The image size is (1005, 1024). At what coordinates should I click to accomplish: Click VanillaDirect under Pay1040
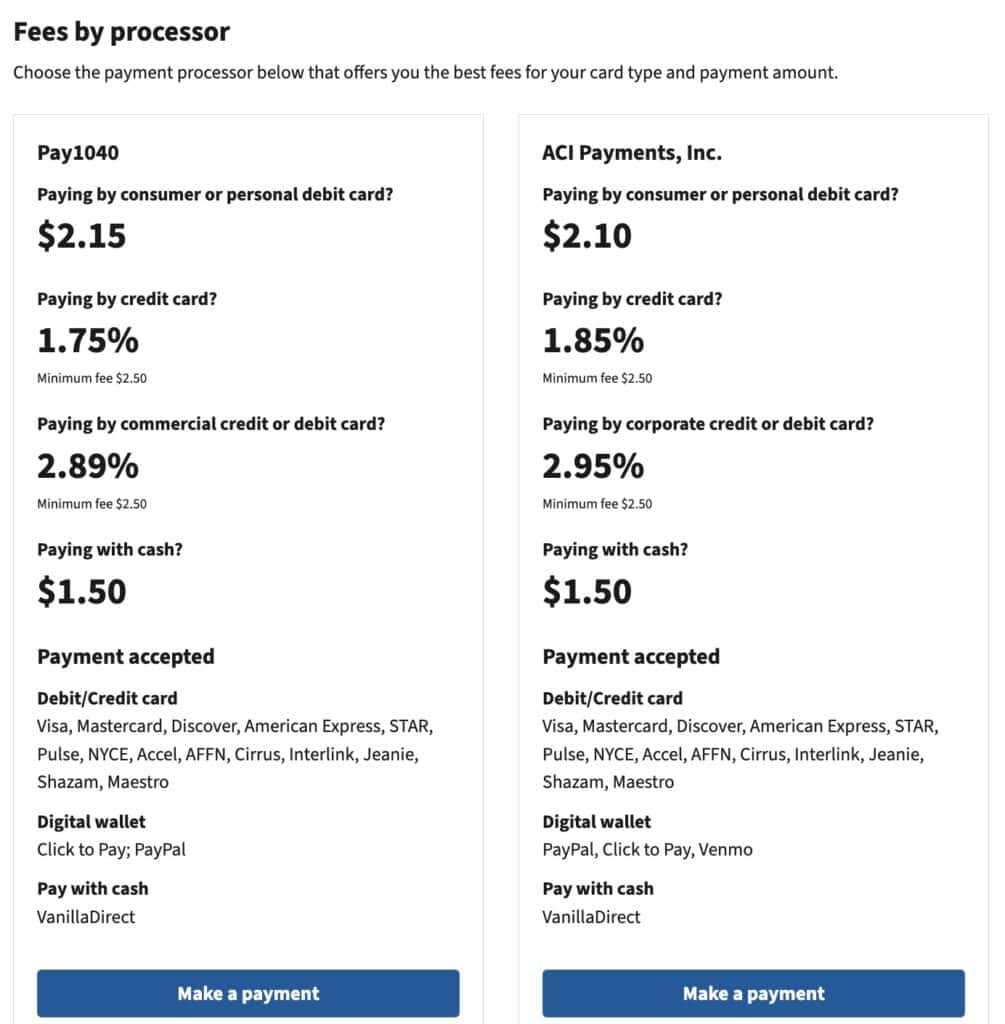pyautogui.click(x=86, y=916)
